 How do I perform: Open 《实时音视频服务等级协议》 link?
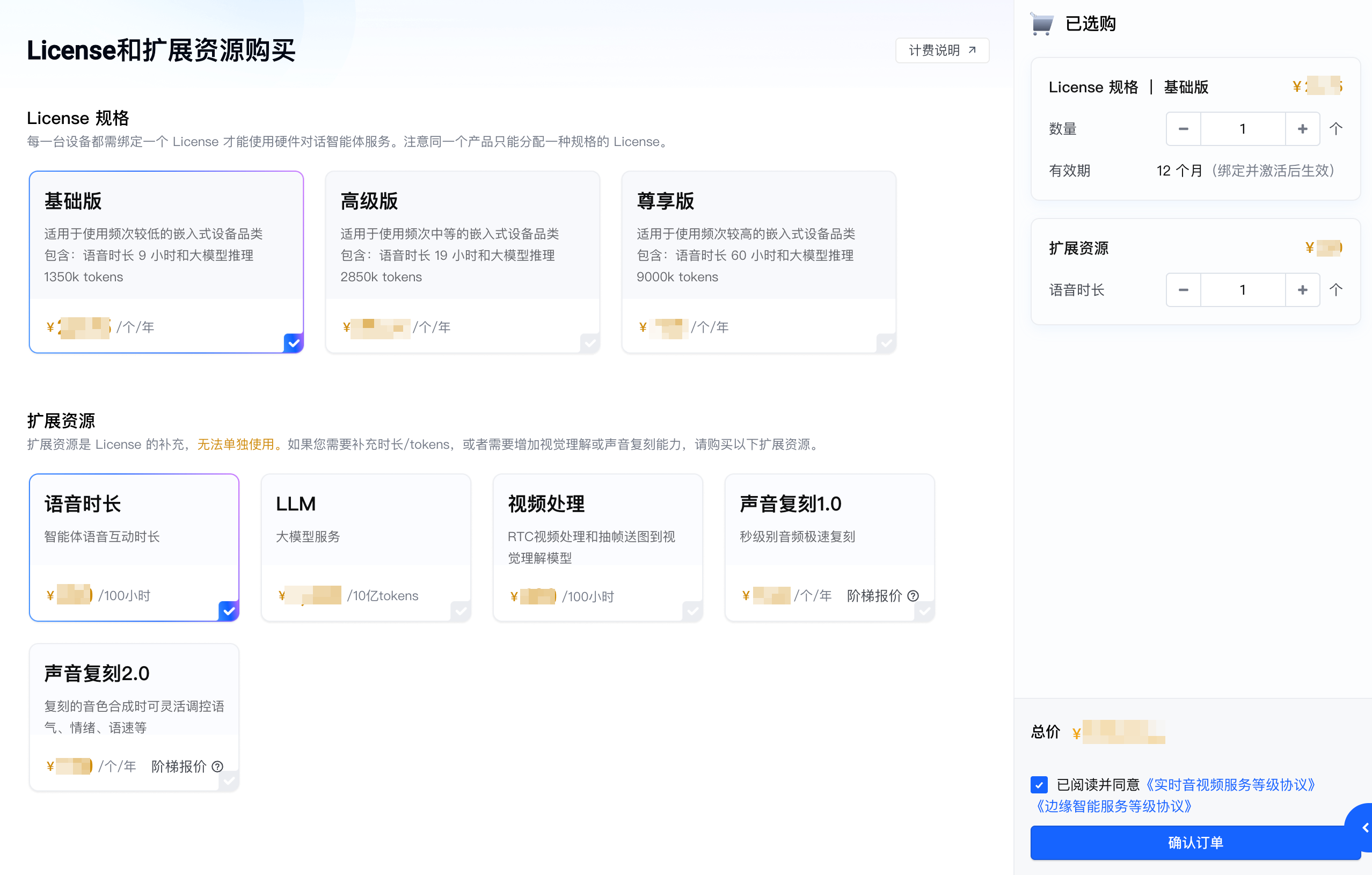pos(1231,785)
